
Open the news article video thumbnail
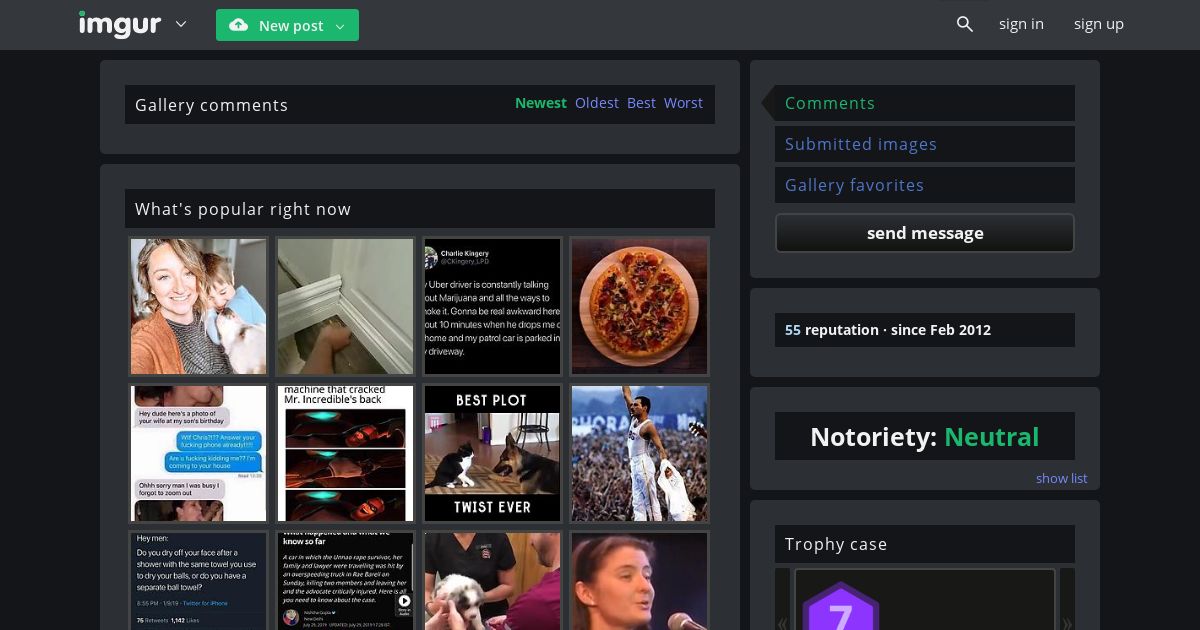(x=345, y=580)
